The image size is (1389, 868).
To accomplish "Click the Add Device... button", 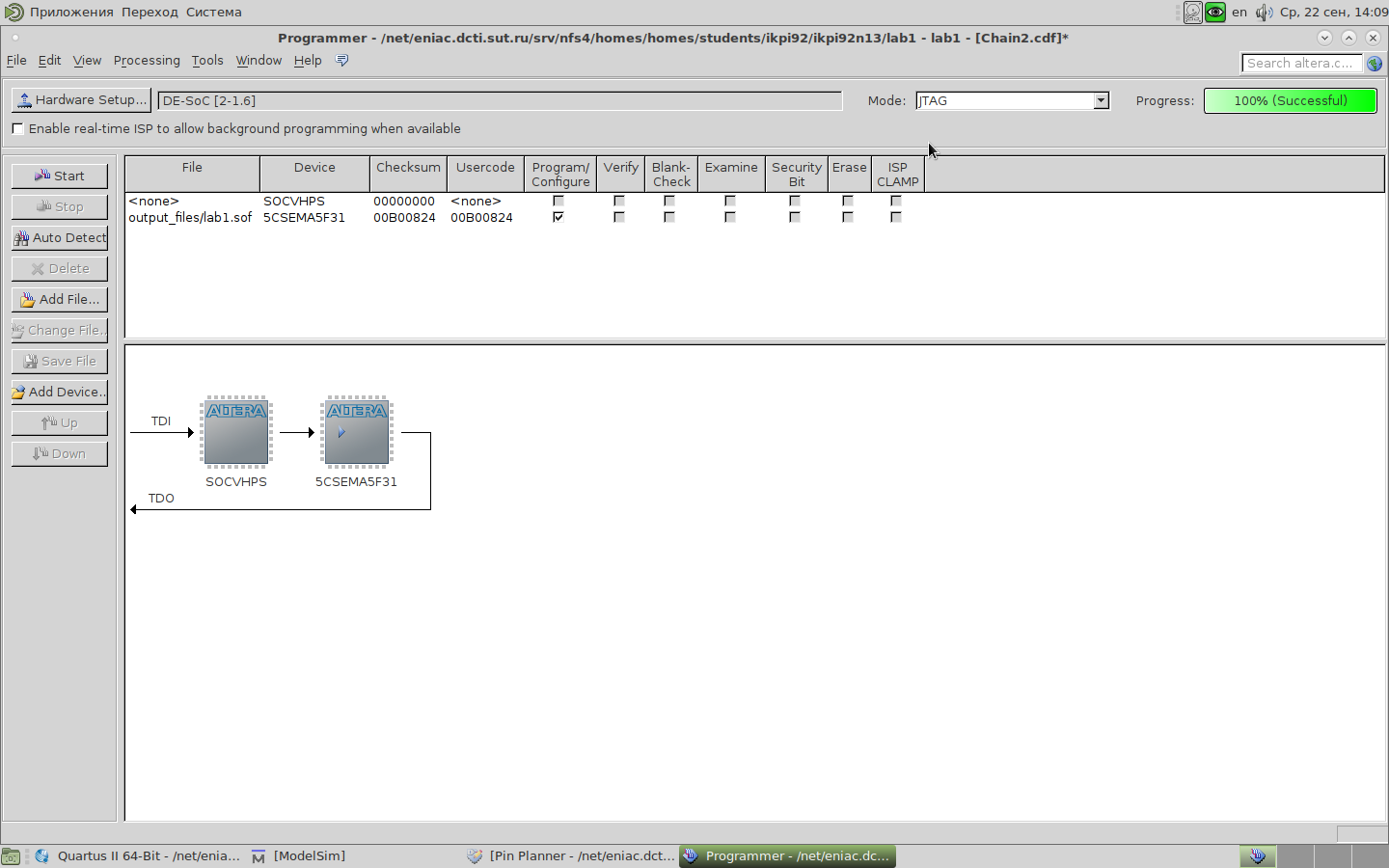I will point(59,392).
